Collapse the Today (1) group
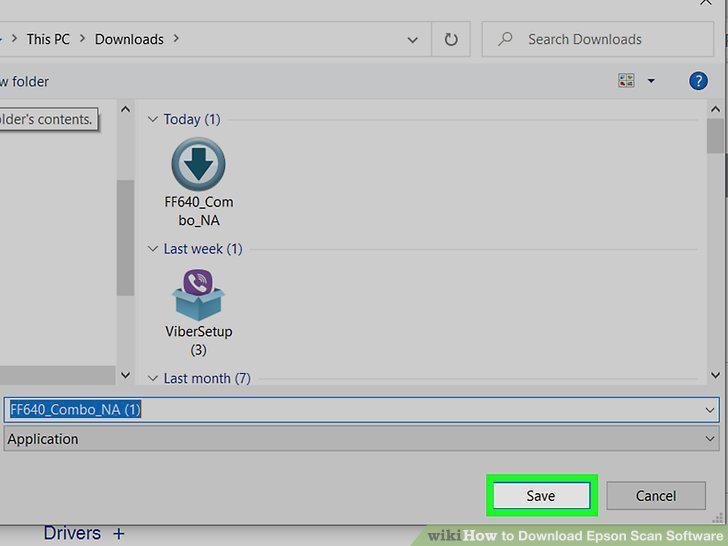Screen dimensions: 728x546 tap(152, 119)
